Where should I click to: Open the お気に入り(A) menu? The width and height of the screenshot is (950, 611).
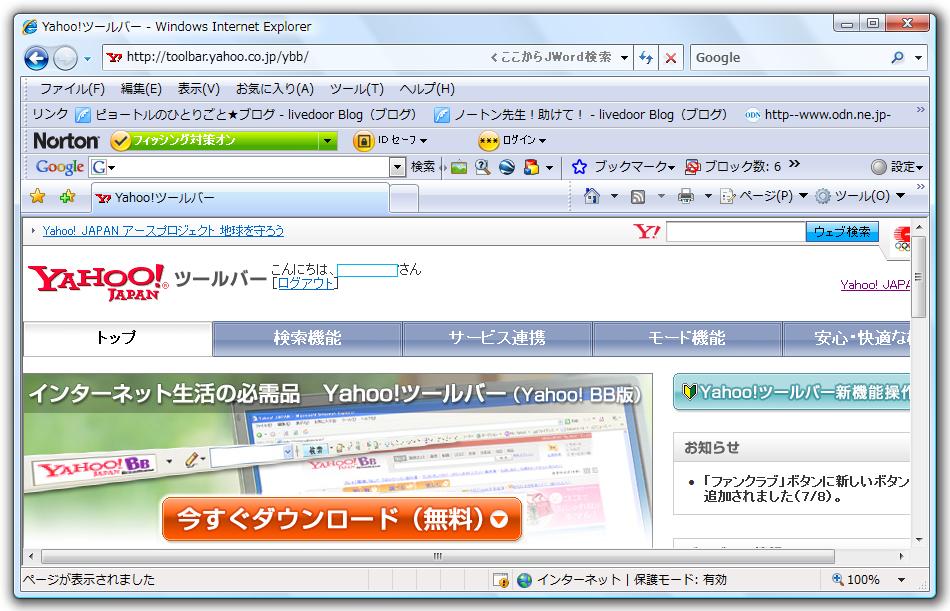[x=274, y=89]
